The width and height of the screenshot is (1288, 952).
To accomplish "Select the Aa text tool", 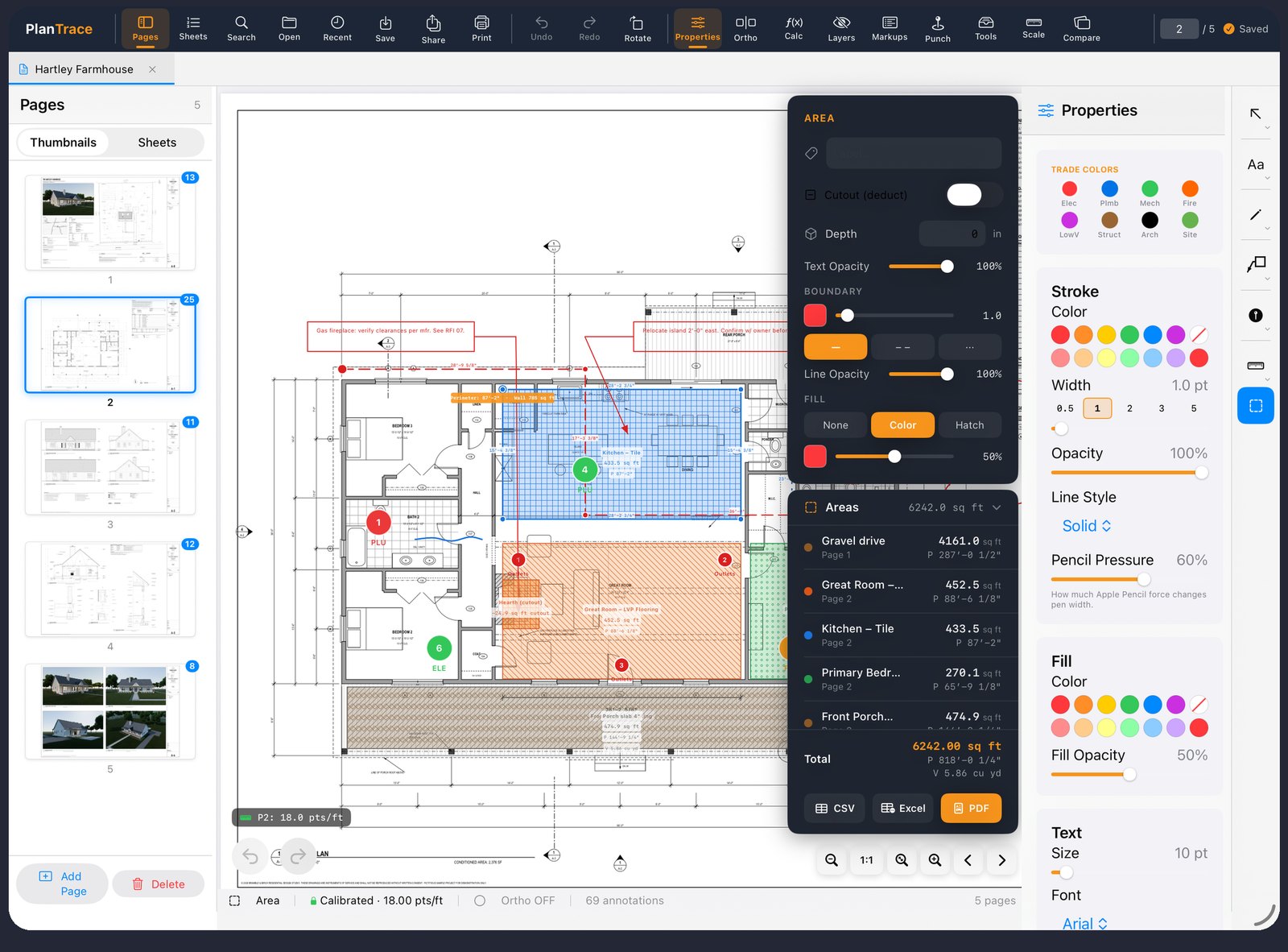I will (1255, 164).
